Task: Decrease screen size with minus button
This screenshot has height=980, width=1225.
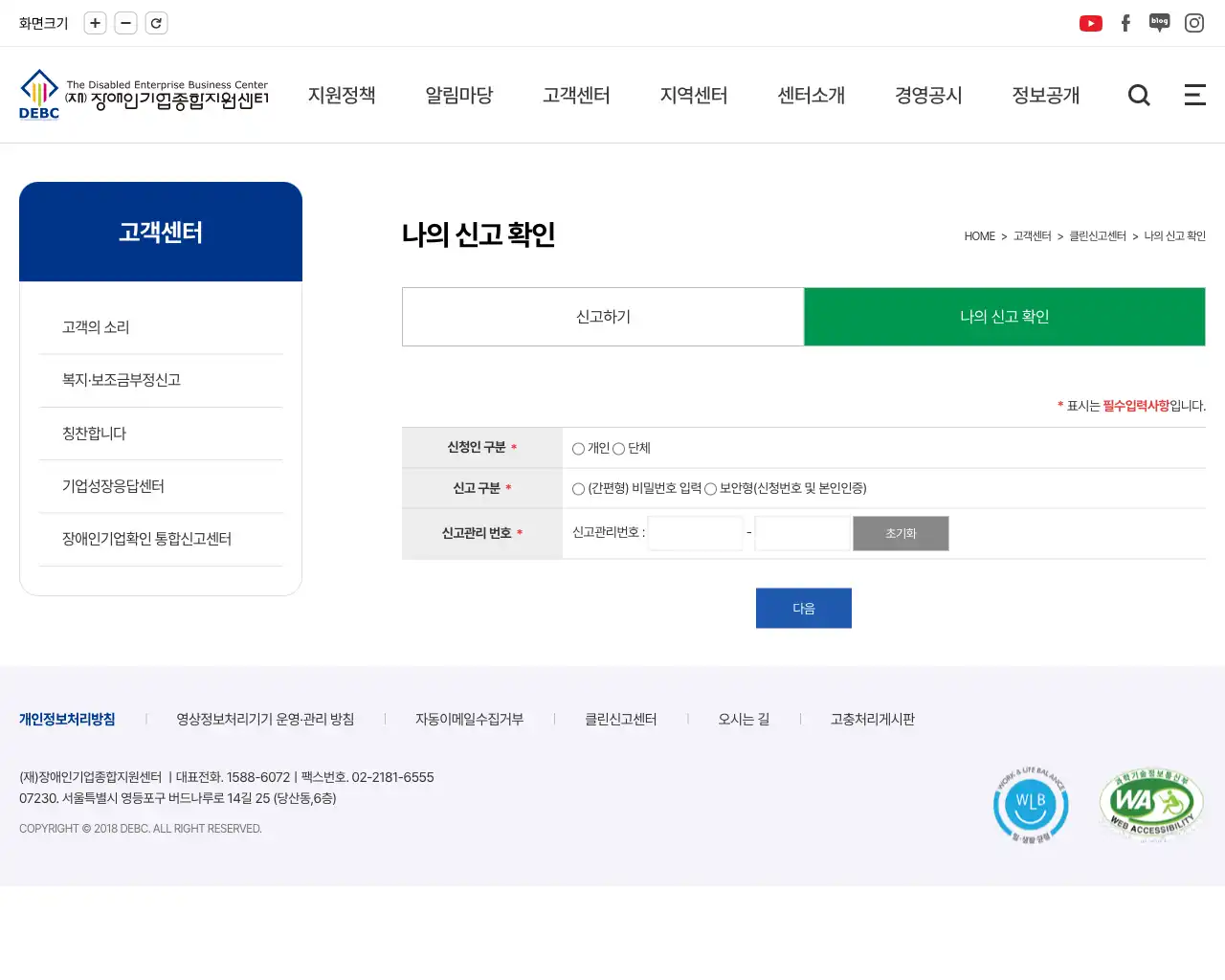Action: [x=125, y=23]
